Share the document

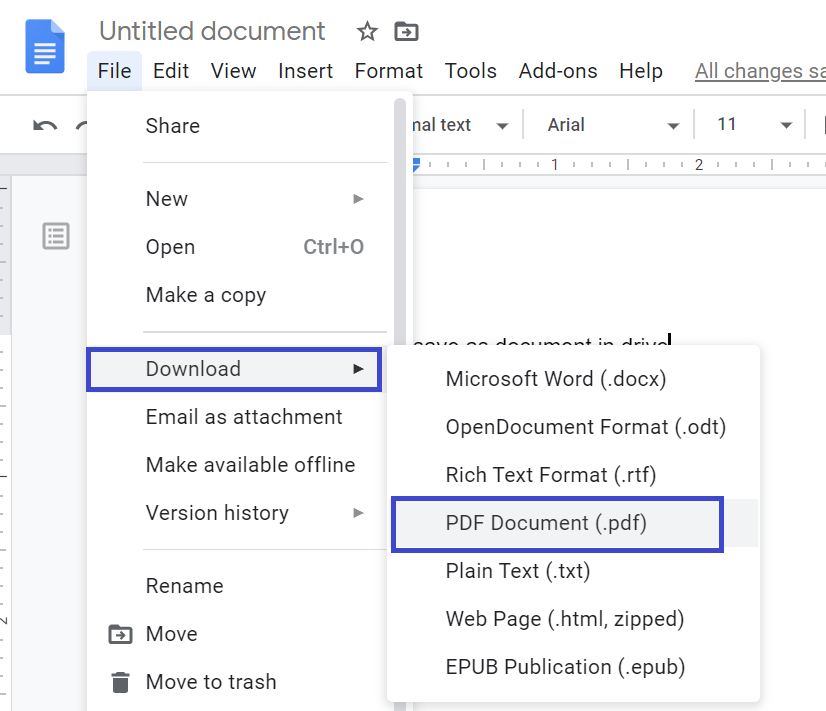172,126
